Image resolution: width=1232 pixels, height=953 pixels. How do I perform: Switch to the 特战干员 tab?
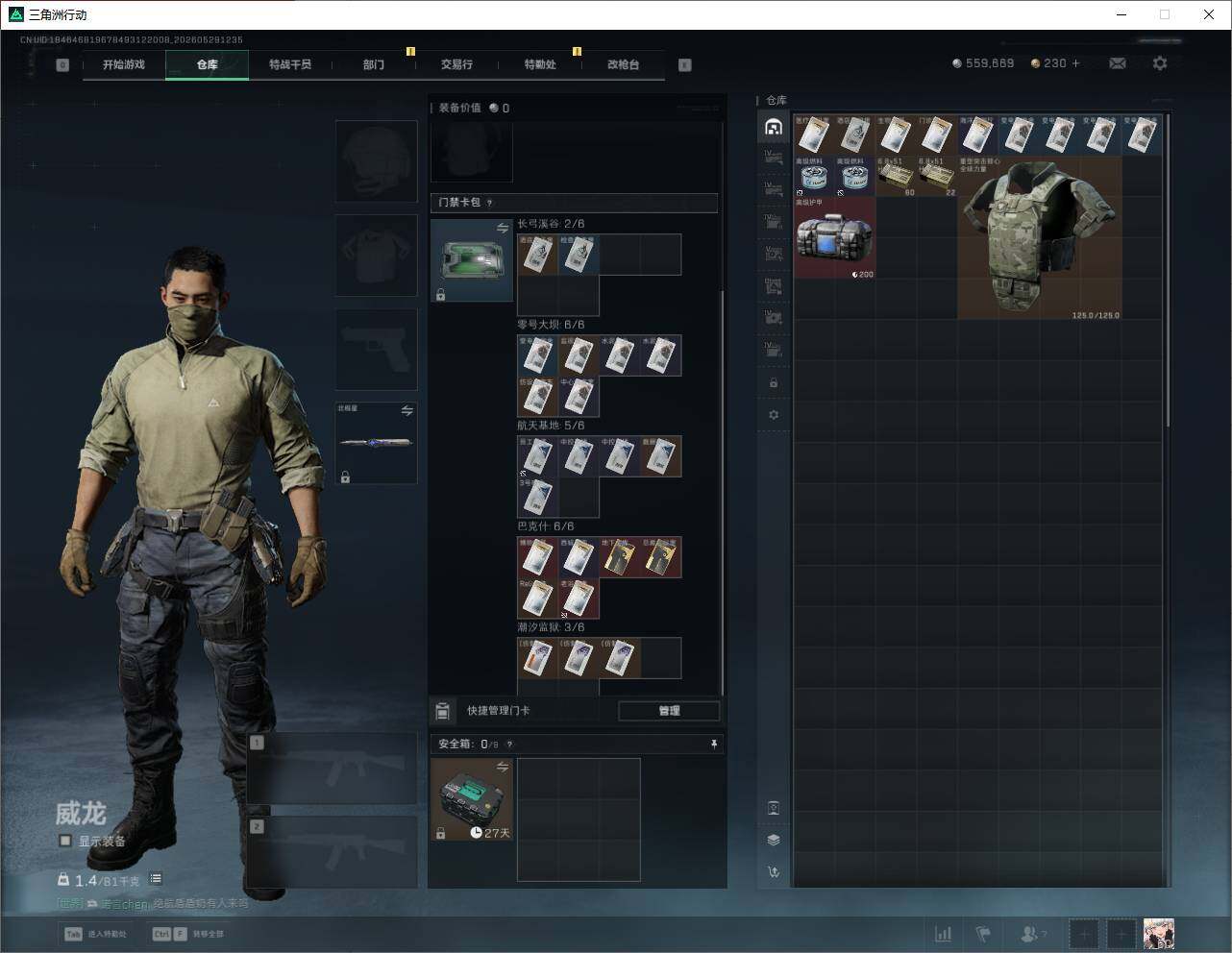point(290,64)
